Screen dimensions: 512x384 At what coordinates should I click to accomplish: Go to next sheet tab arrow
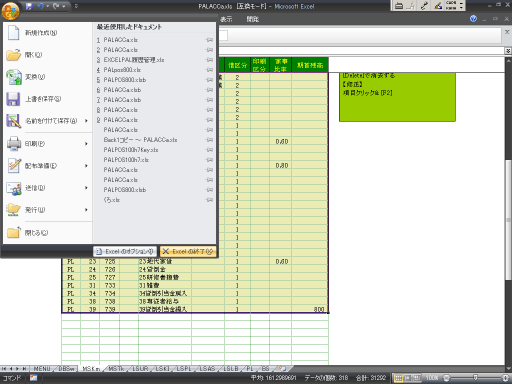17,369
